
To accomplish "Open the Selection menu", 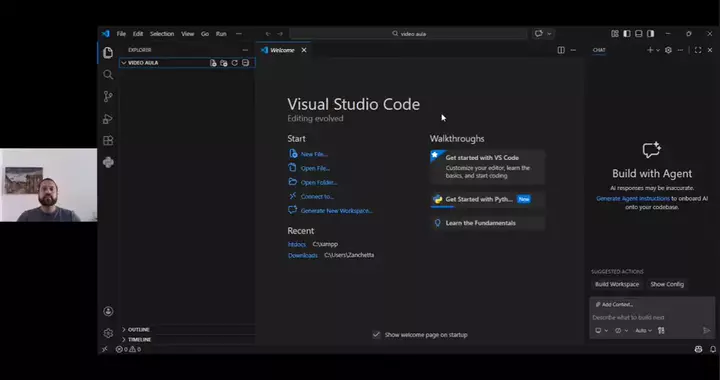I will tap(162, 34).
